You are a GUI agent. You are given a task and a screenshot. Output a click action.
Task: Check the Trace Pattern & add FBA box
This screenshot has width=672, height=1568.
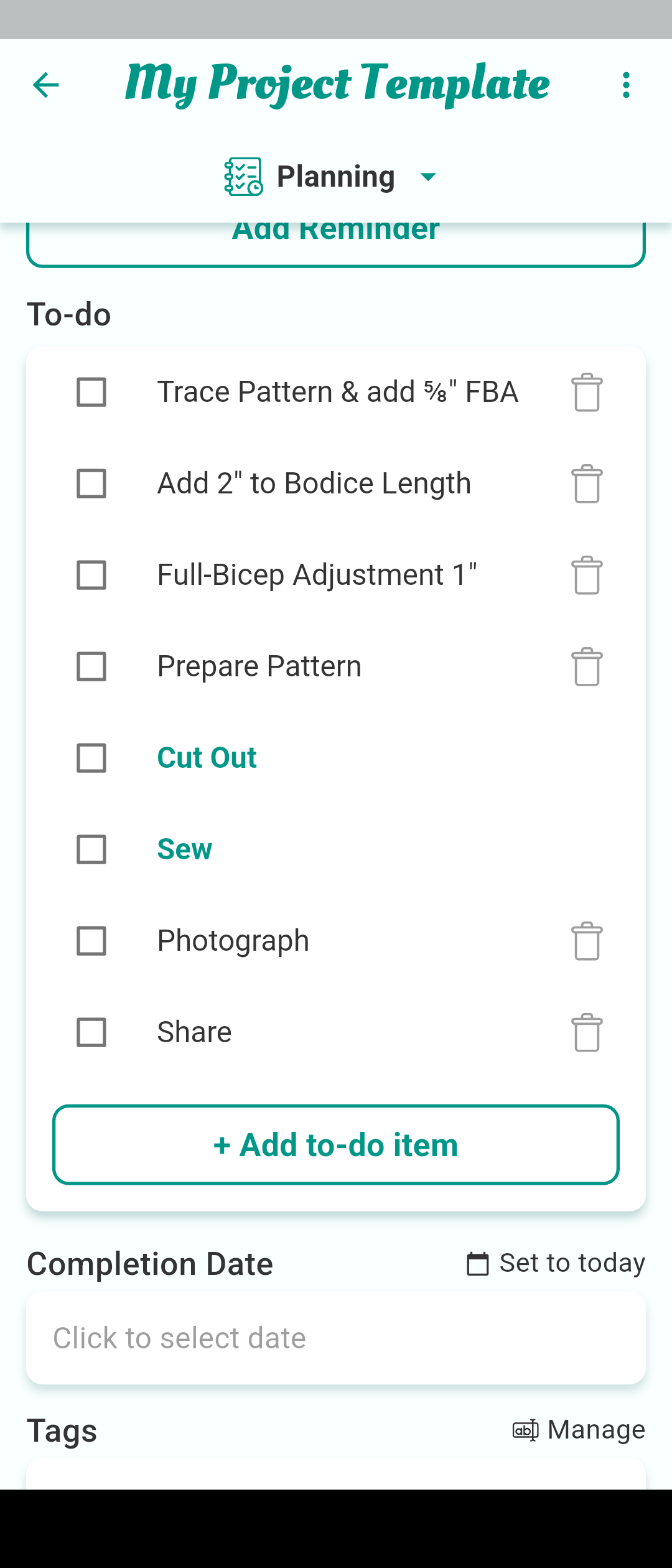coord(91,392)
